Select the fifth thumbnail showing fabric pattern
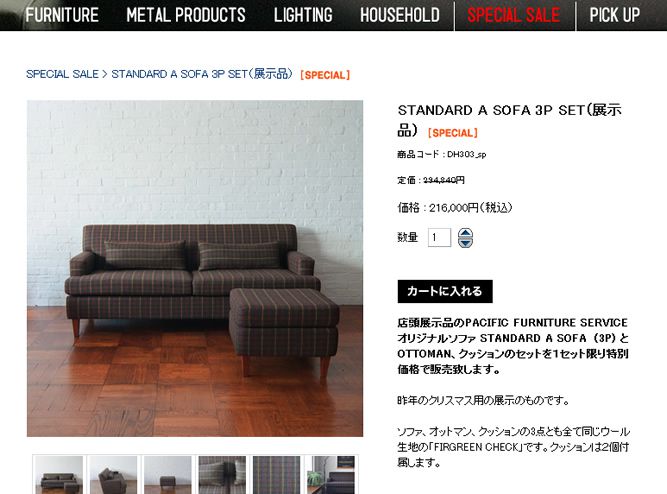667x494 pixels. click(x=276, y=475)
